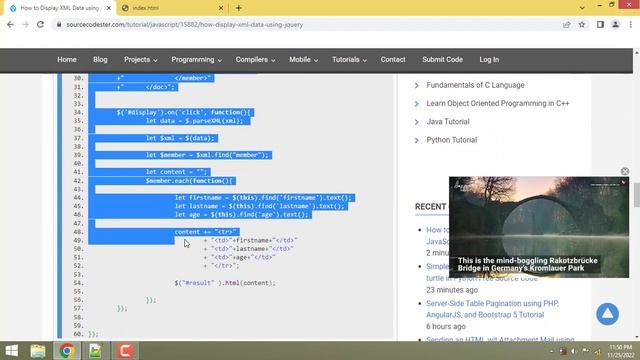Open the share page icon in address bar
Screen dimensions: 640x360
tap(567, 24)
